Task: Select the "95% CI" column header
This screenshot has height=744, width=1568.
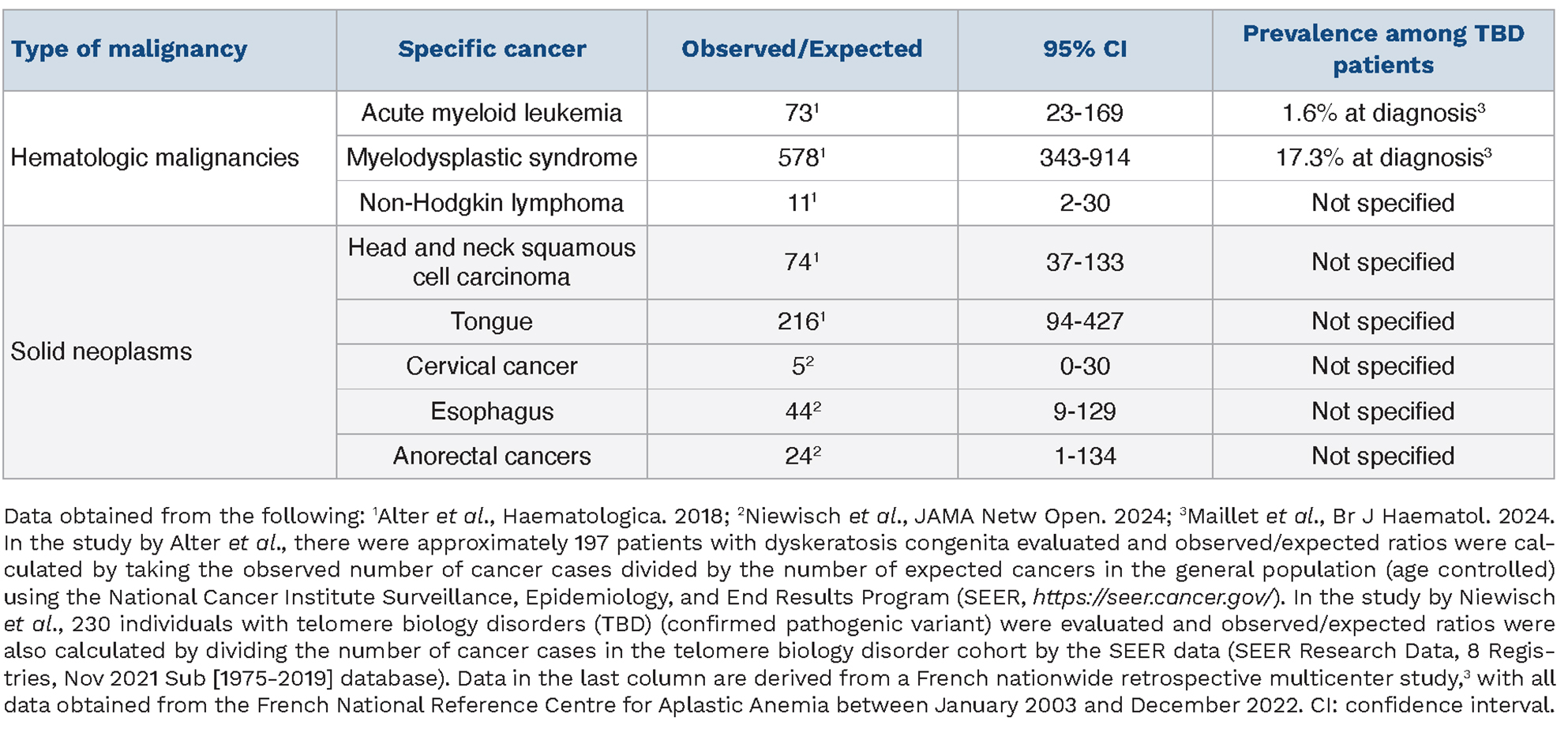Action: (1084, 49)
